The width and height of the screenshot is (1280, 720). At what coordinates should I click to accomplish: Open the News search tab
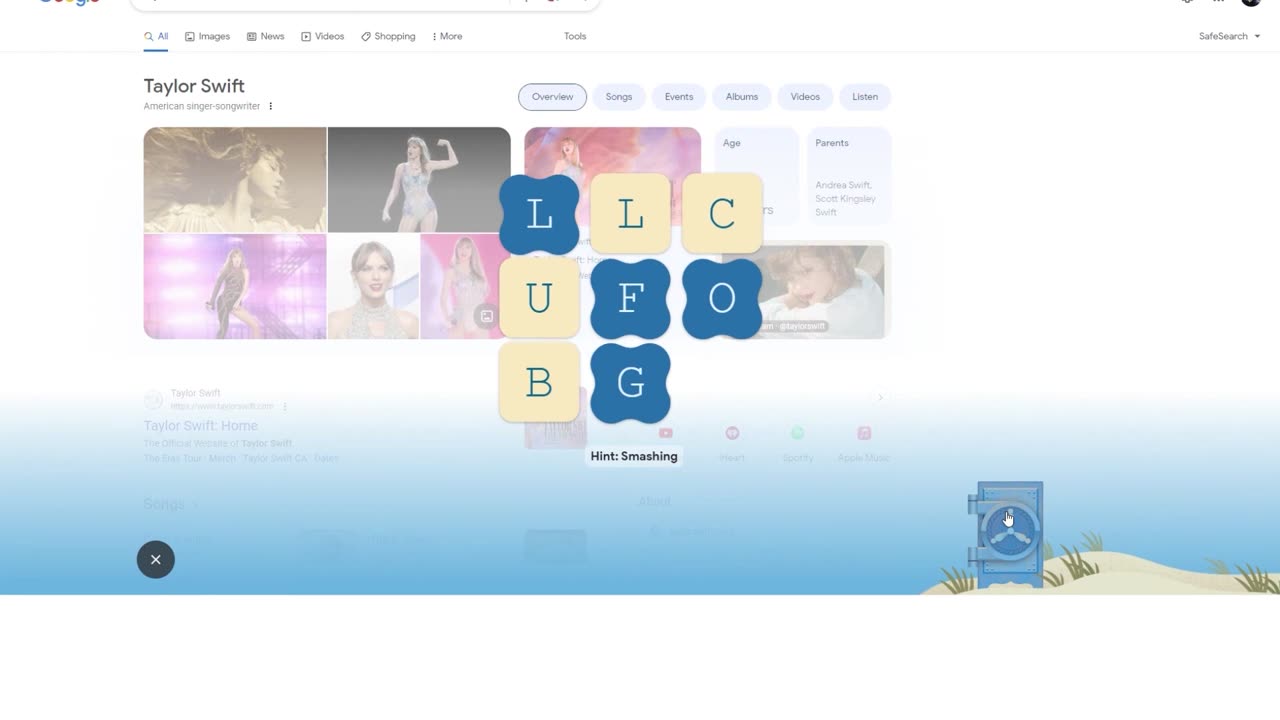pyautogui.click(x=265, y=36)
